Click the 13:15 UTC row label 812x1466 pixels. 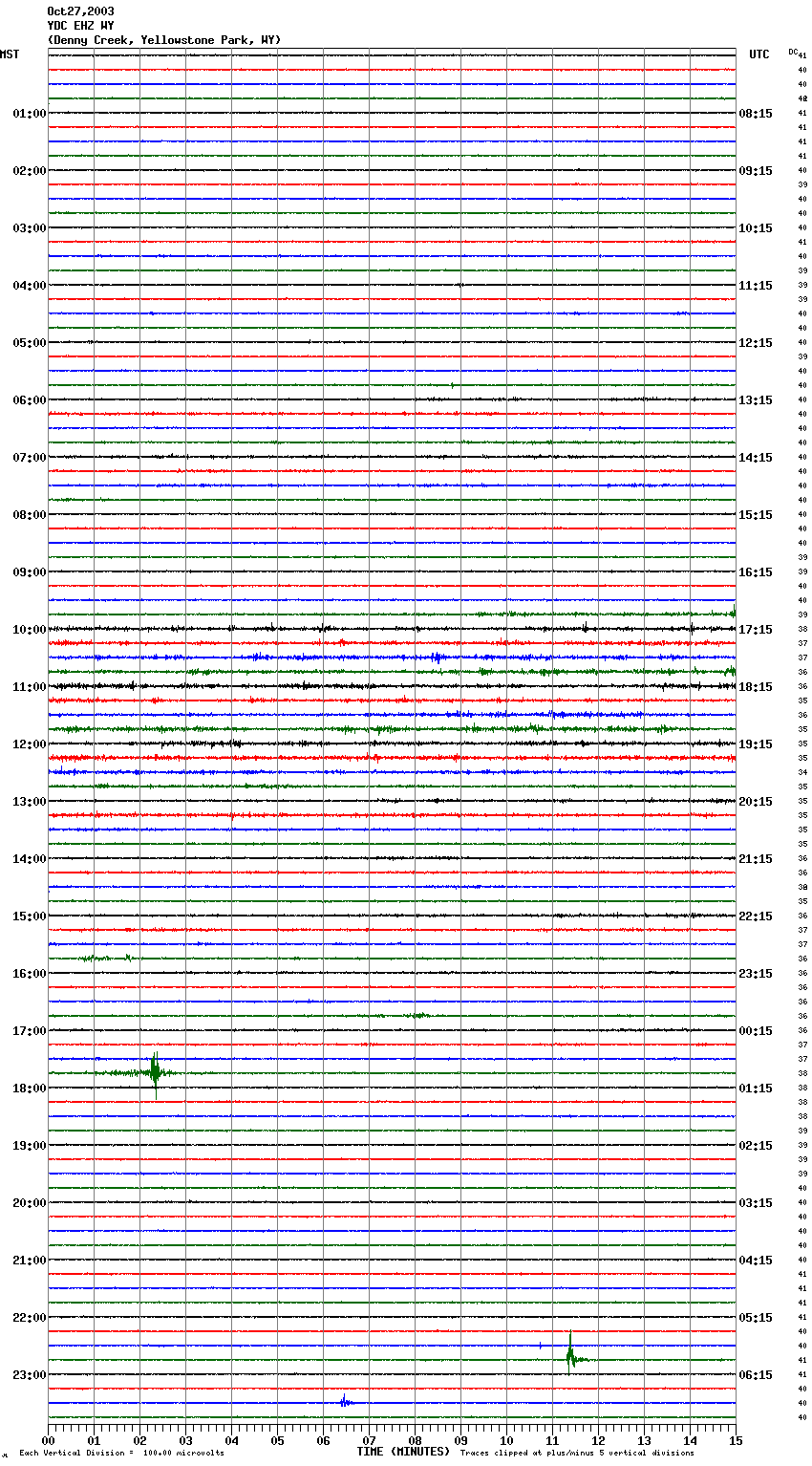click(756, 400)
